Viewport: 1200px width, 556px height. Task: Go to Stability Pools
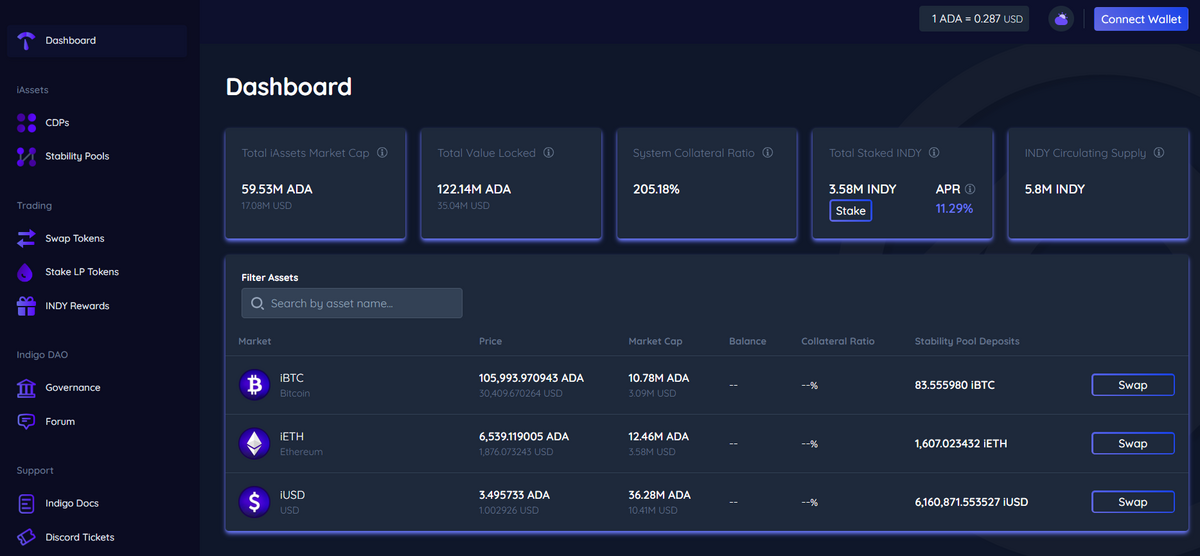(77, 156)
